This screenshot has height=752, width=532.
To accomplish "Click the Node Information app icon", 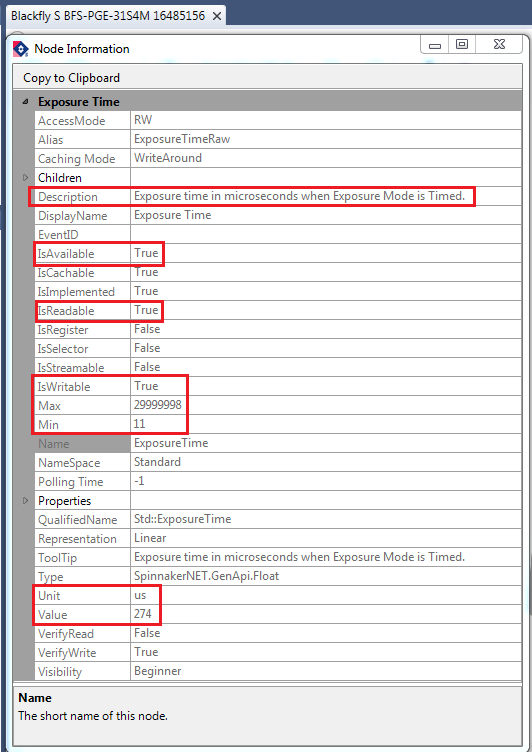I will coord(21,49).
